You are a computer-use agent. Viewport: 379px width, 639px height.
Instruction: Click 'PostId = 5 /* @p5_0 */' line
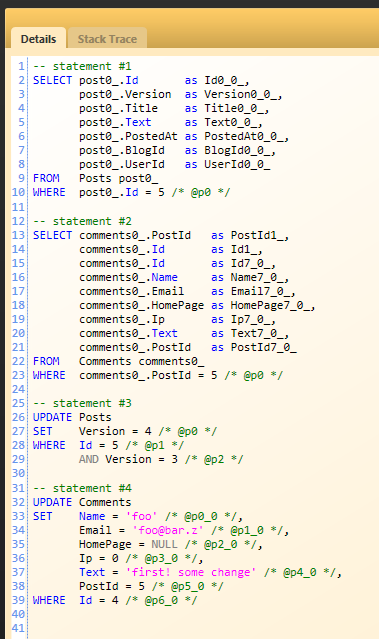(x=151, y=586)
